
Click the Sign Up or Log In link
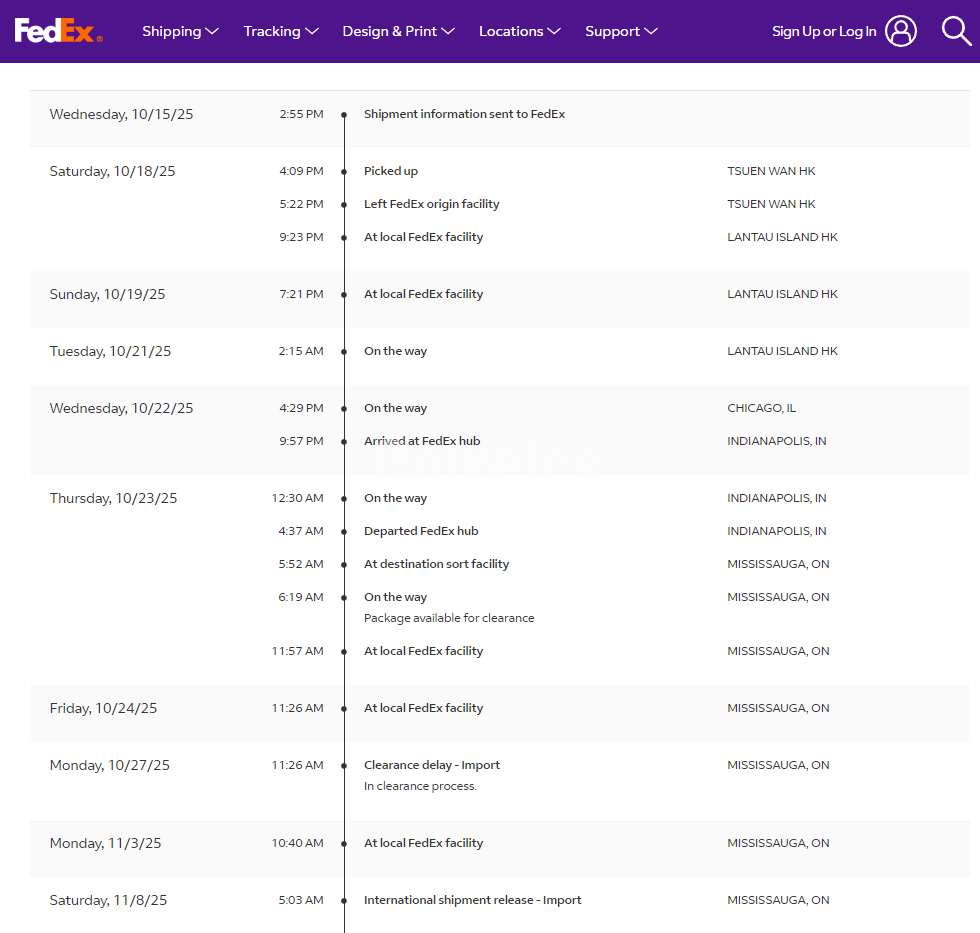coord(824,31)
